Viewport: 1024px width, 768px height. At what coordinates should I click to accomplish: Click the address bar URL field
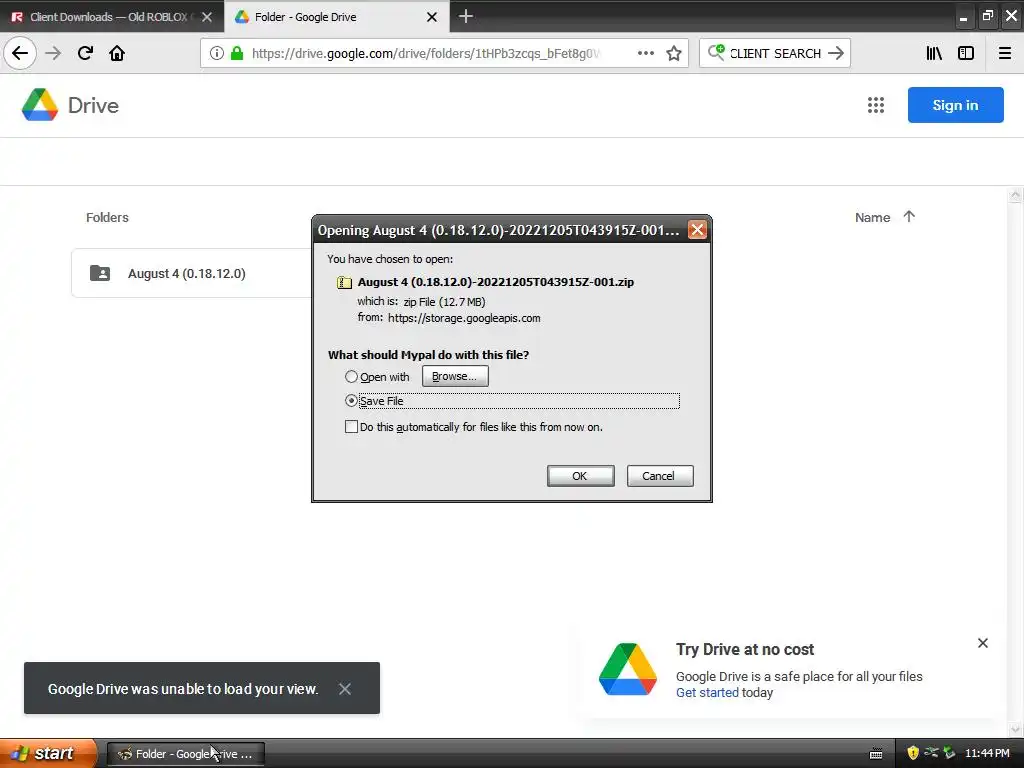[x=426, y=54]
